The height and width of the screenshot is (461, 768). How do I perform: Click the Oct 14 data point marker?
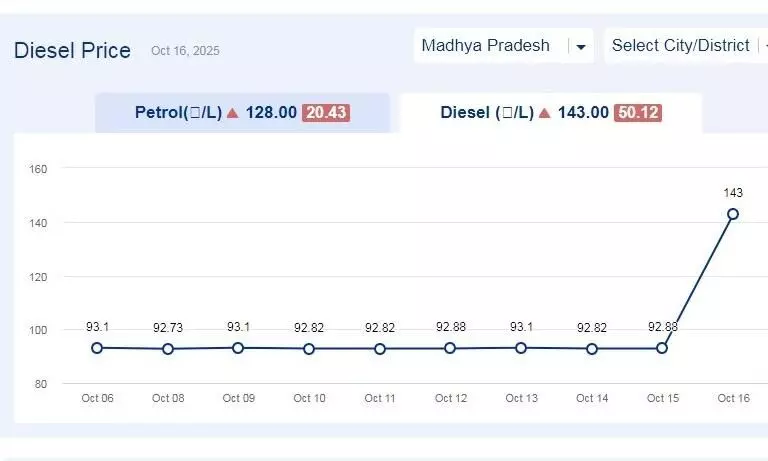click(592, 349)
